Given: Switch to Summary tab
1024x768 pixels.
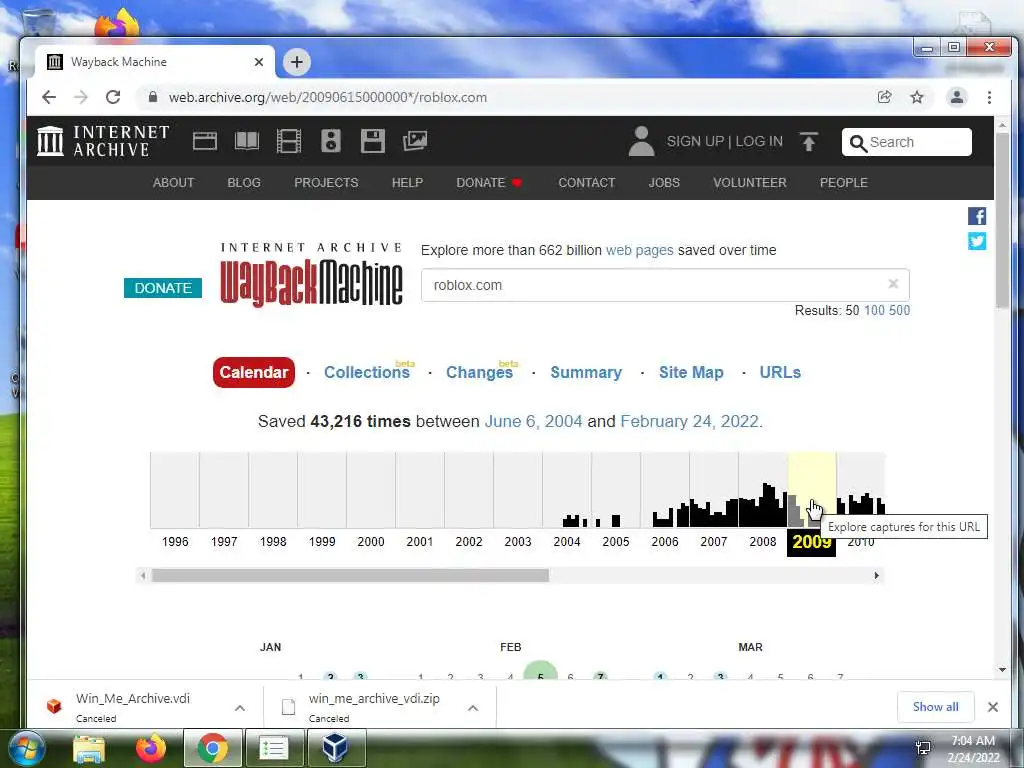Looking at the screenshot, I should coord(586,372).
